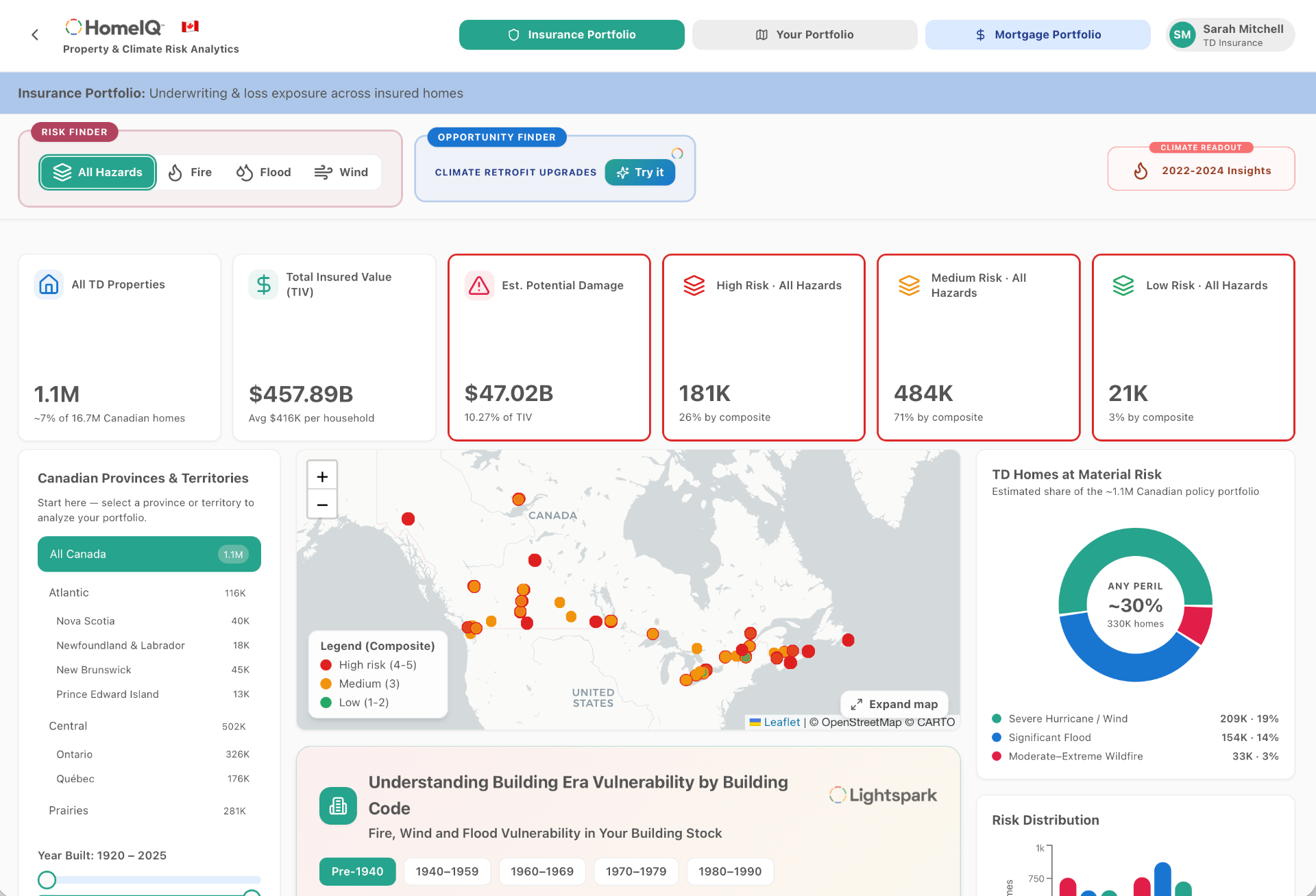
Task: Select Prince Edward Island province
Action: 149,694
